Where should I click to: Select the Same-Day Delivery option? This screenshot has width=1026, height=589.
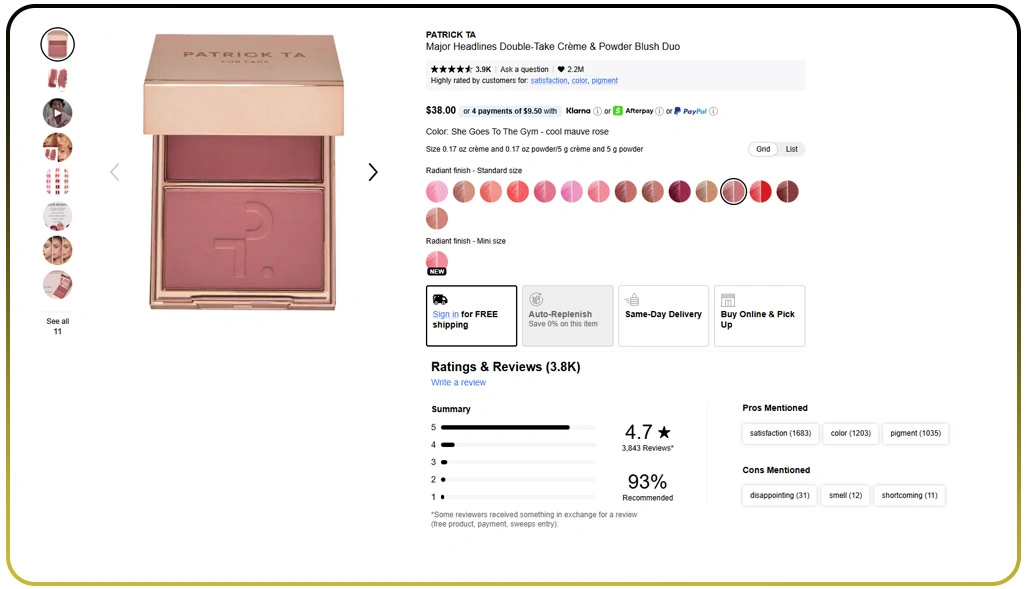[x=663, y=315]
